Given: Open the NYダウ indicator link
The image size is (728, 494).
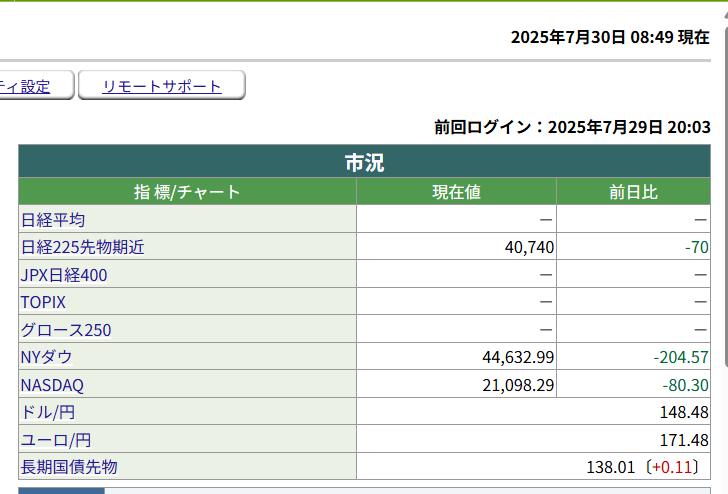Looking at the screenshot, I should [x=46, y=357].
